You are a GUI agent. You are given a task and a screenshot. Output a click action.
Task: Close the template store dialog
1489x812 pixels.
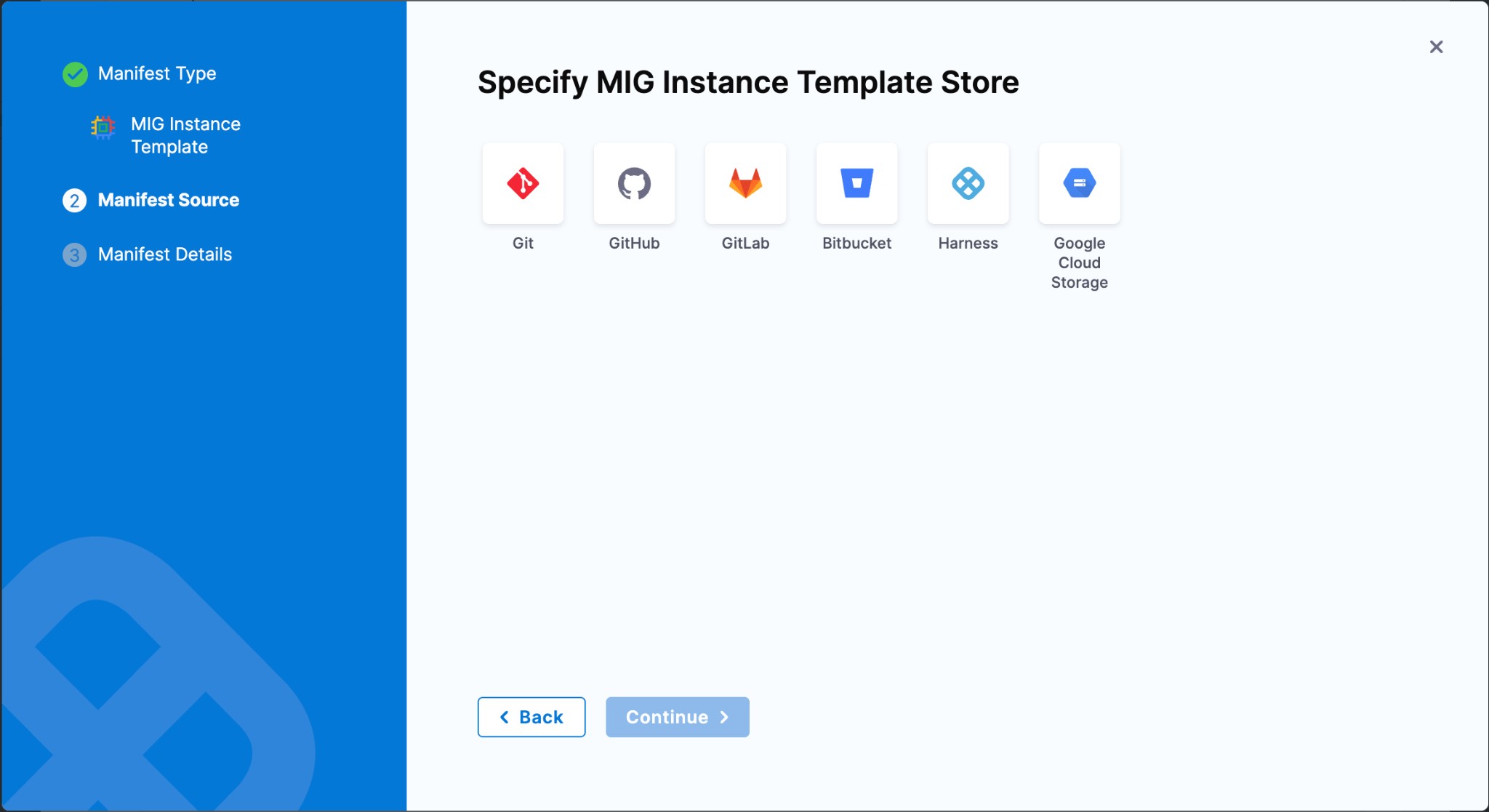pos(1436,47)
